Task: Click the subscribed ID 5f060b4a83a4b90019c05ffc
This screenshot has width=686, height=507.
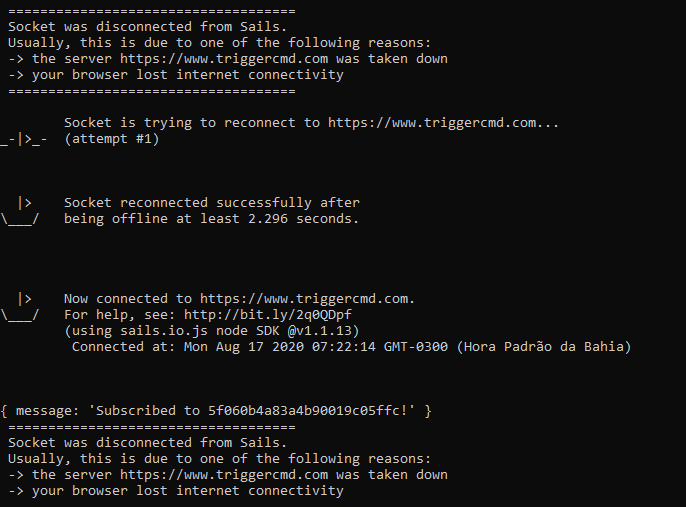Action: pyautogui.click(x=304, y=410)
